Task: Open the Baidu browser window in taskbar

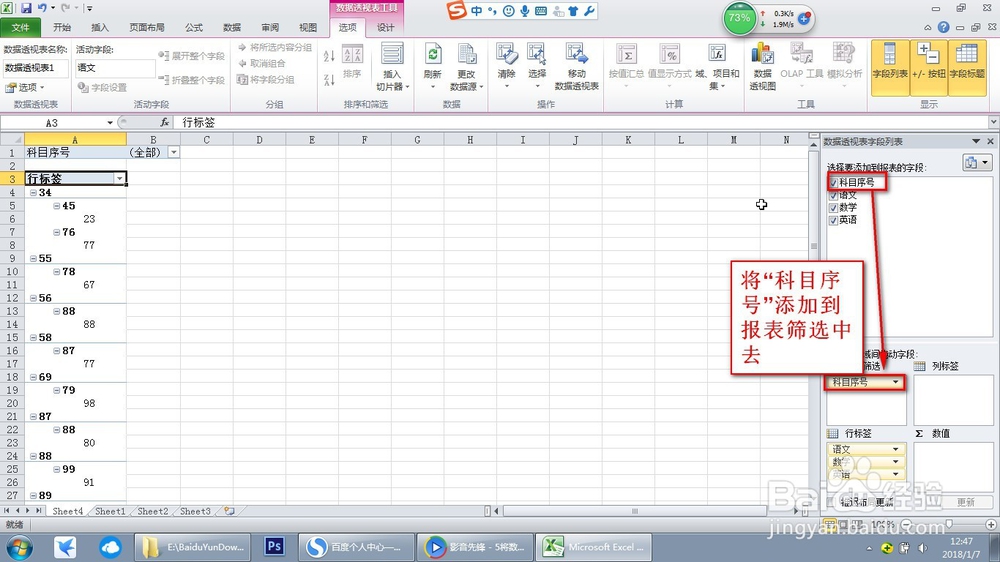Action: pos(356,547)
